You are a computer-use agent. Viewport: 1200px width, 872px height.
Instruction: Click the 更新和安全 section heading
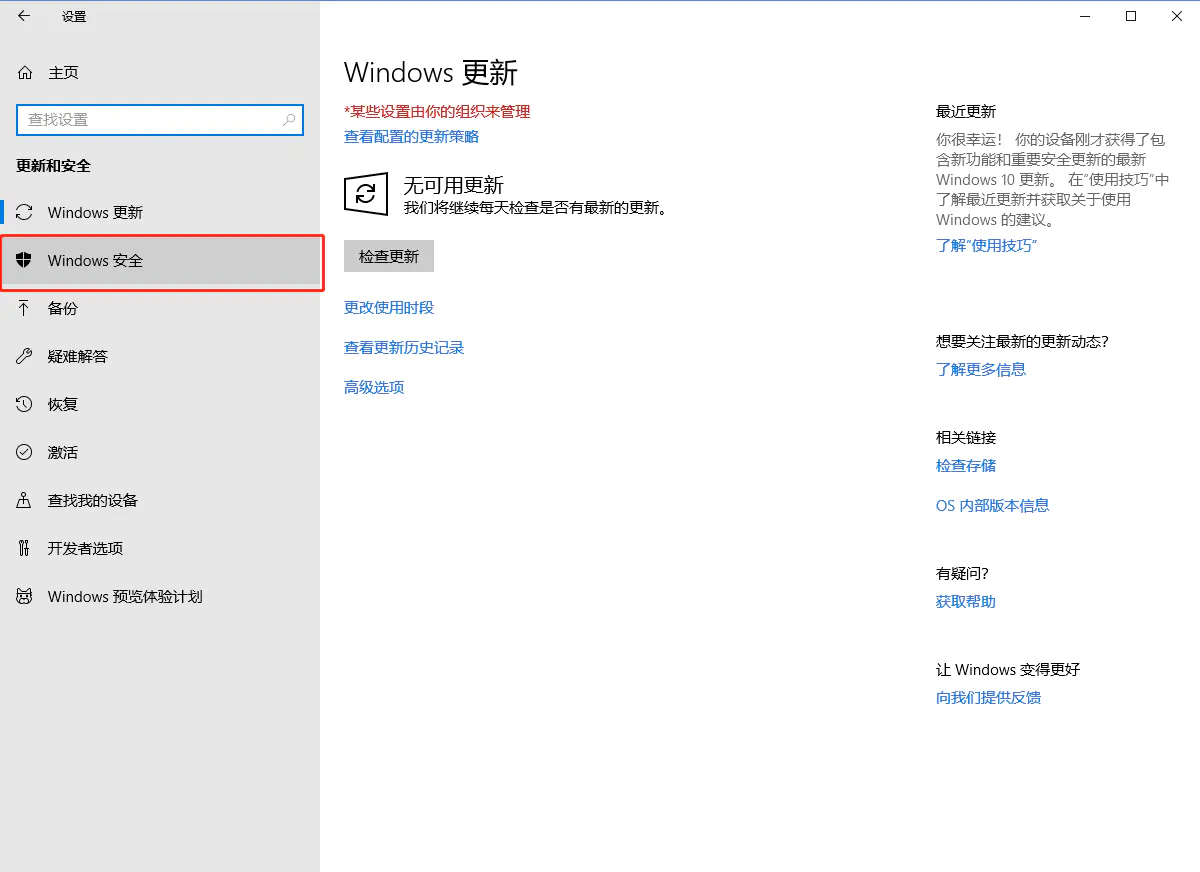click(54, 166)
